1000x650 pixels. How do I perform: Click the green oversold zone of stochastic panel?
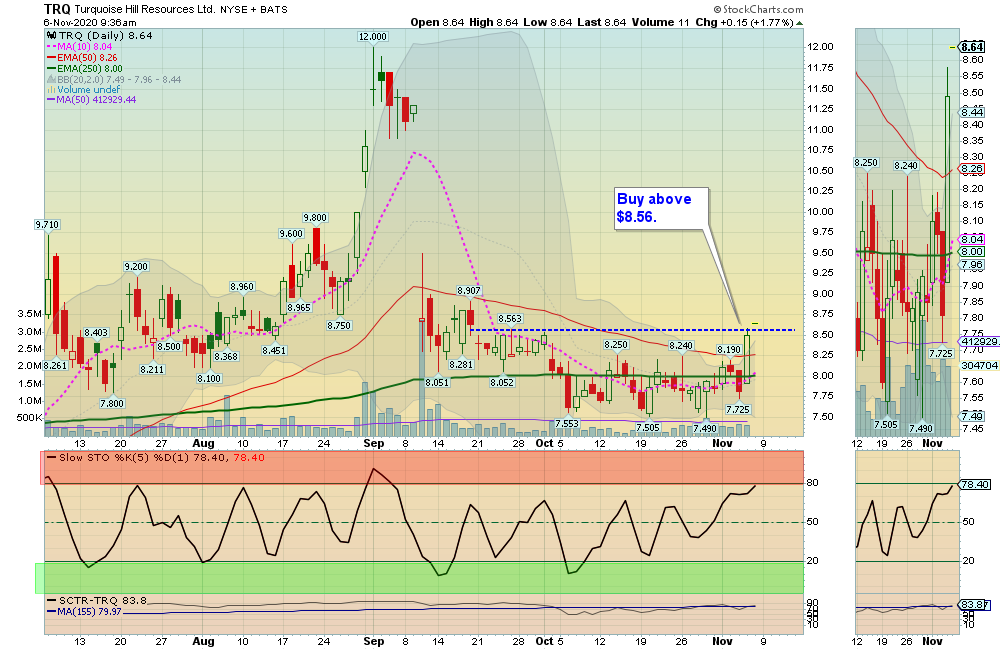[419, 577]
